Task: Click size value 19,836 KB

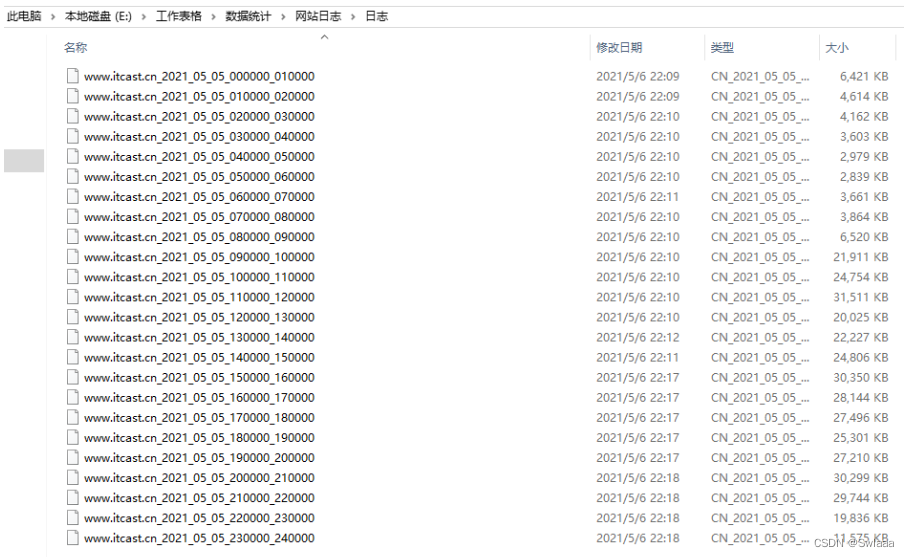Action: (861, 518)
